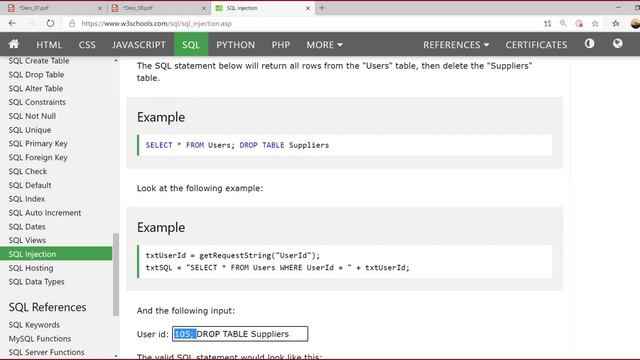The image size is (640, 360).
Task: Go to the W3Schools home icon
Action: tap(14, 44)
